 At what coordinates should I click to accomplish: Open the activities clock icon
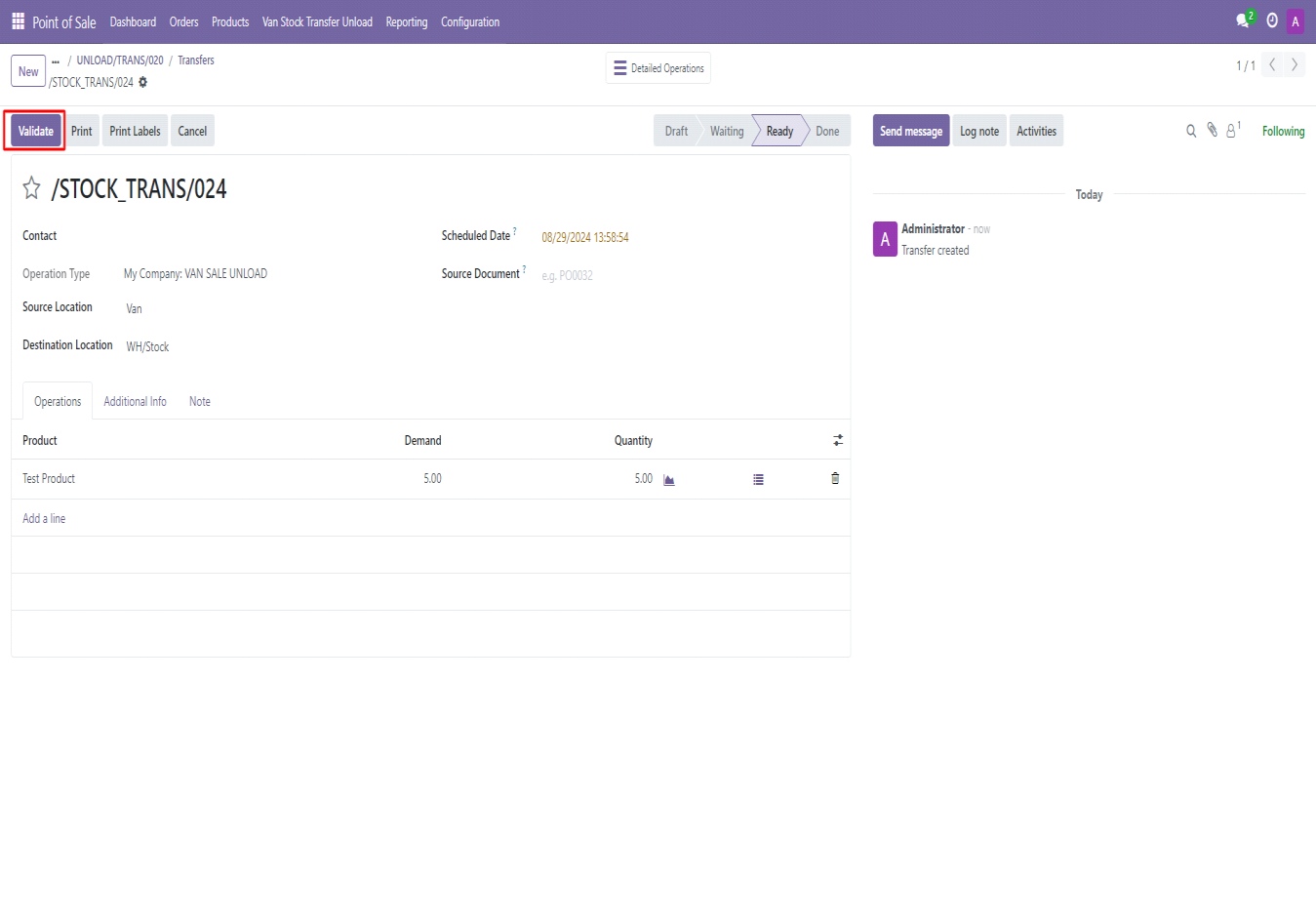coord(1272,20)
